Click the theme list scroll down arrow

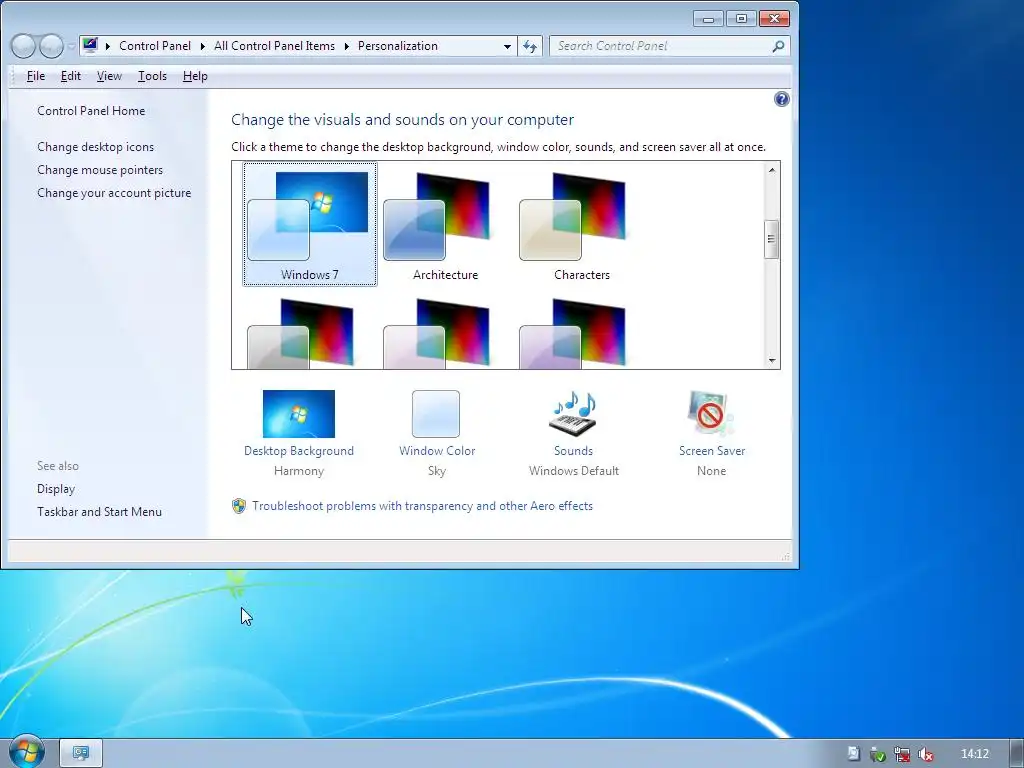click(771, 360)
